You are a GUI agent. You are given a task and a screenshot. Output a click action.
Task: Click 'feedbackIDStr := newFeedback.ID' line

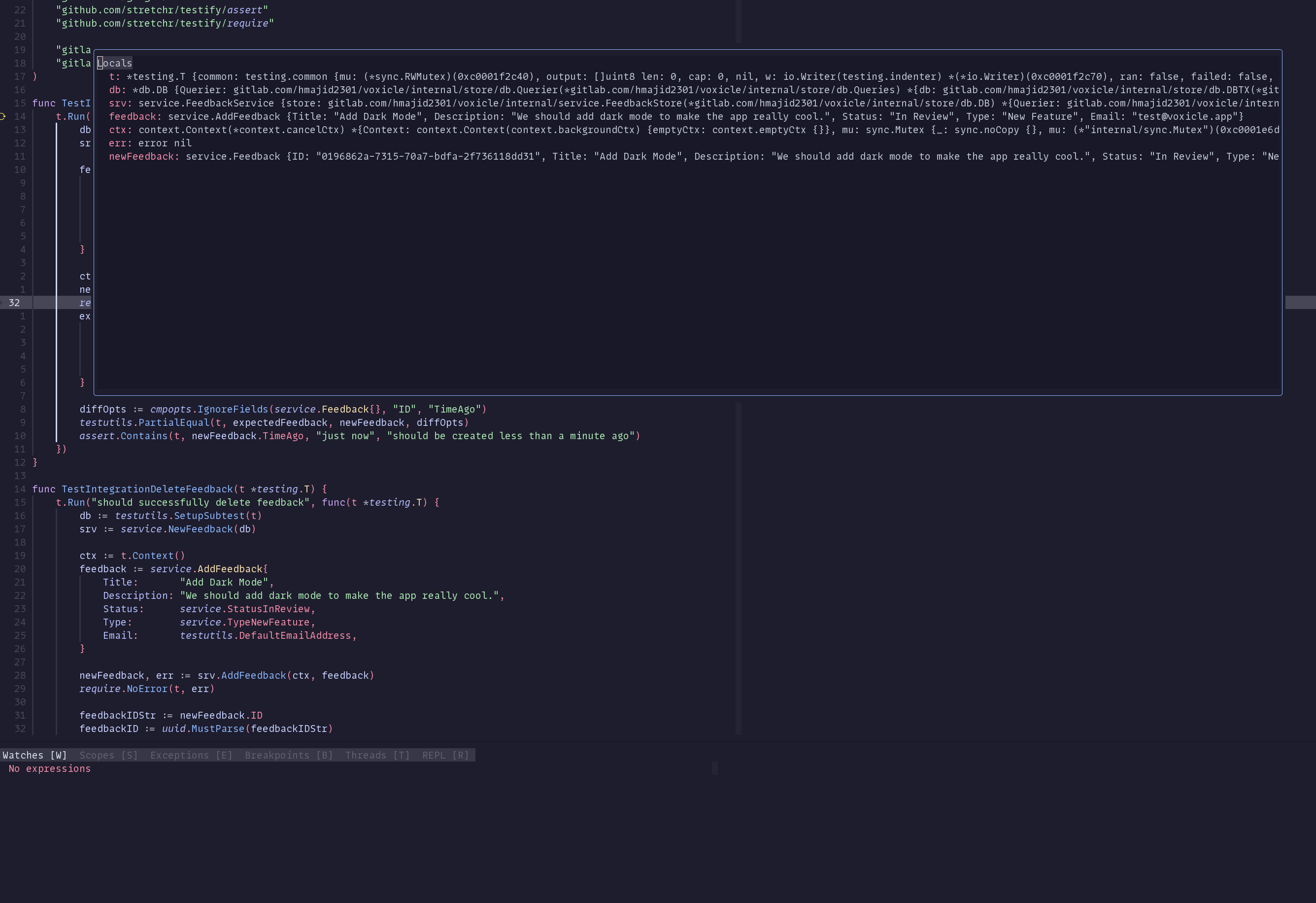[x=171, y=716]
